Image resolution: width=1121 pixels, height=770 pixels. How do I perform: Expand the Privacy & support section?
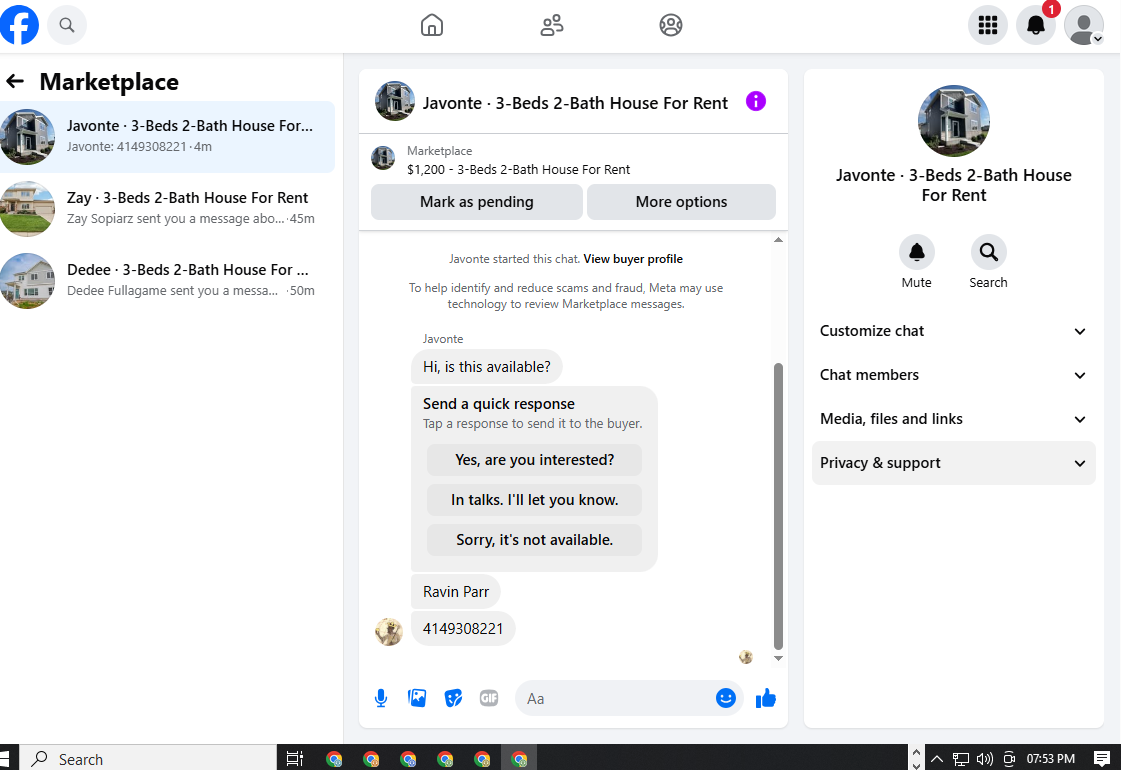tap(953, 463)
